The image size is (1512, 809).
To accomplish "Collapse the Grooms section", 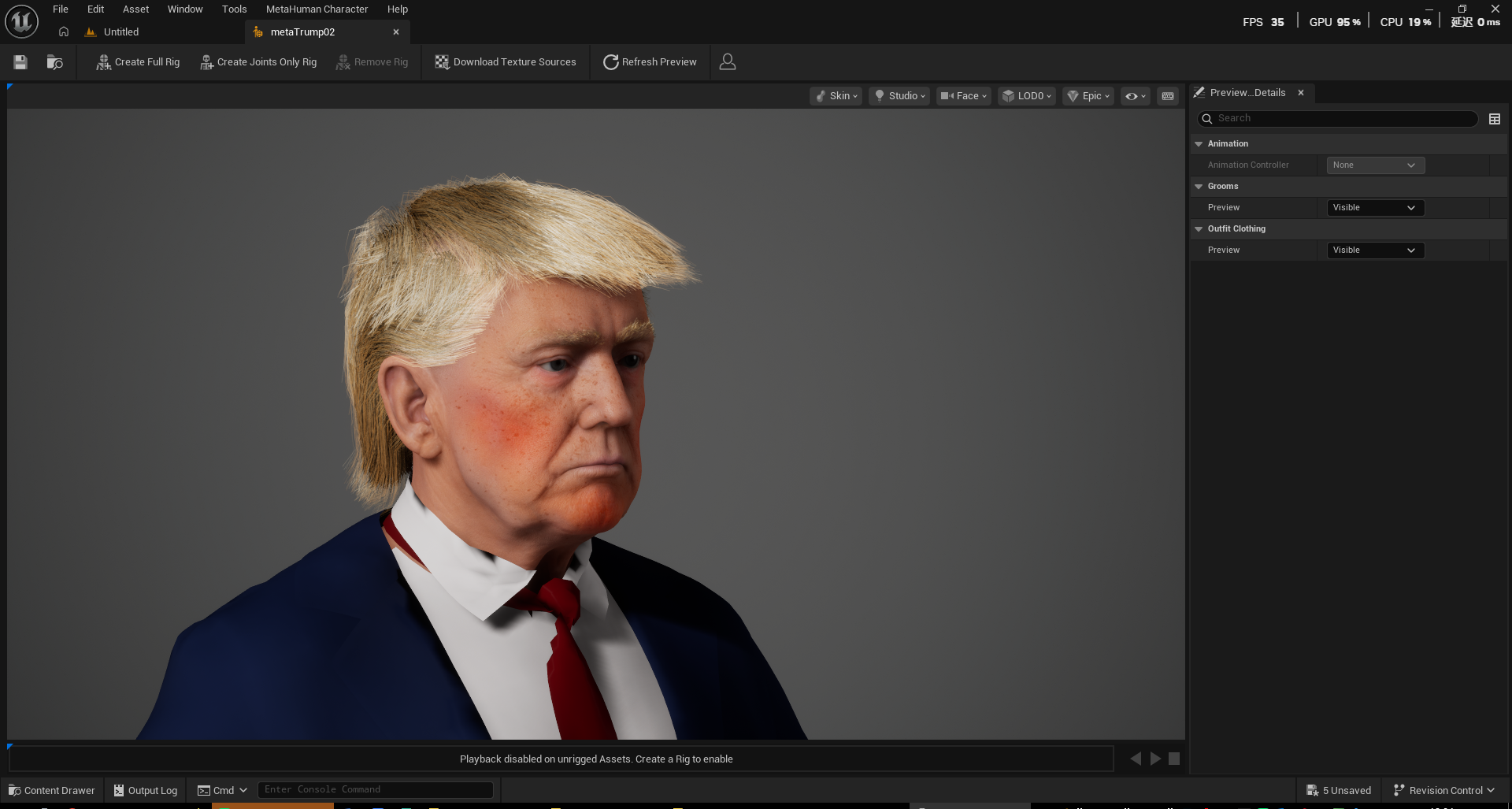I will (1199, 187).
